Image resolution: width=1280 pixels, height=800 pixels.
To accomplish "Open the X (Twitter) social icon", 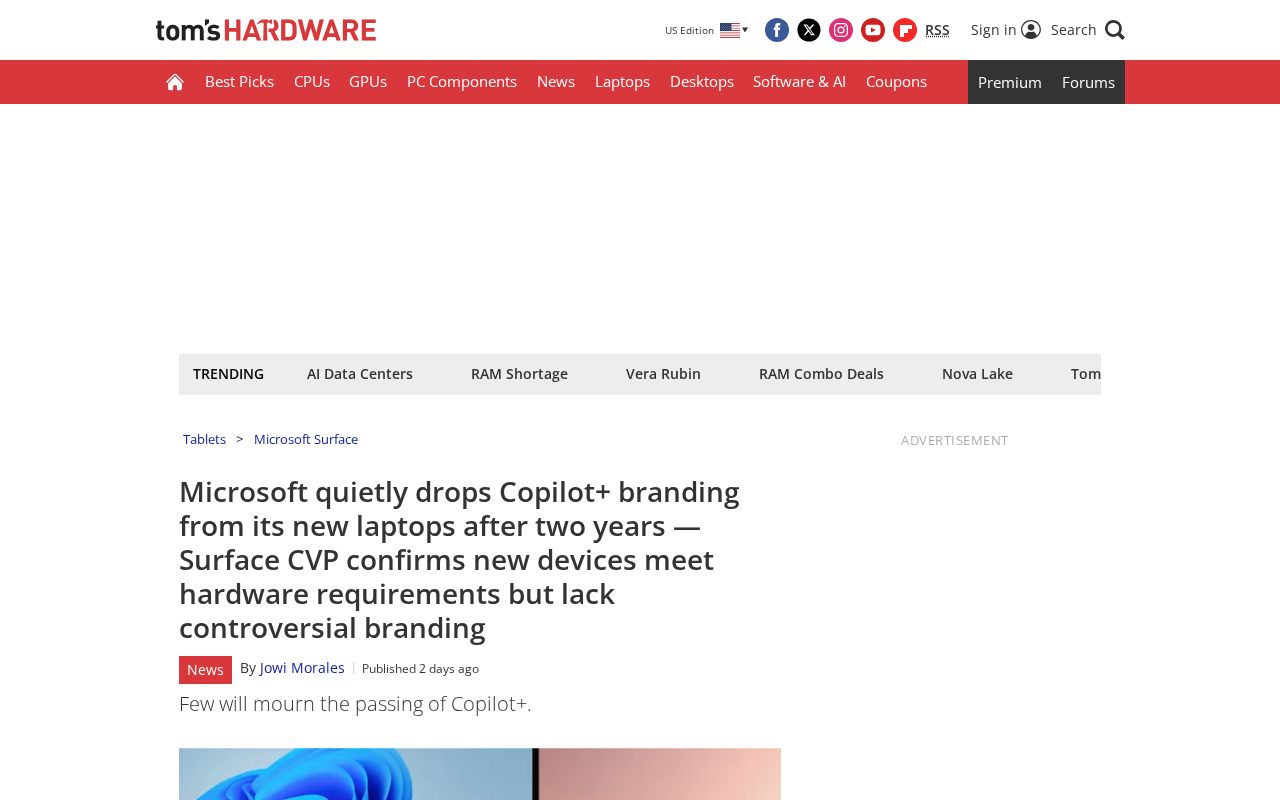I will pos(809,30).
